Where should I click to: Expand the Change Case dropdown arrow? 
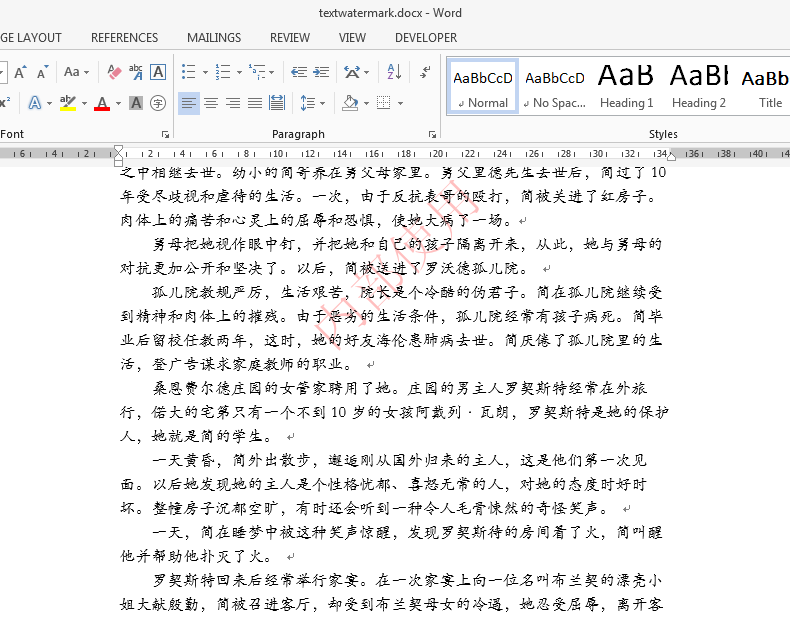coord(87,73)
